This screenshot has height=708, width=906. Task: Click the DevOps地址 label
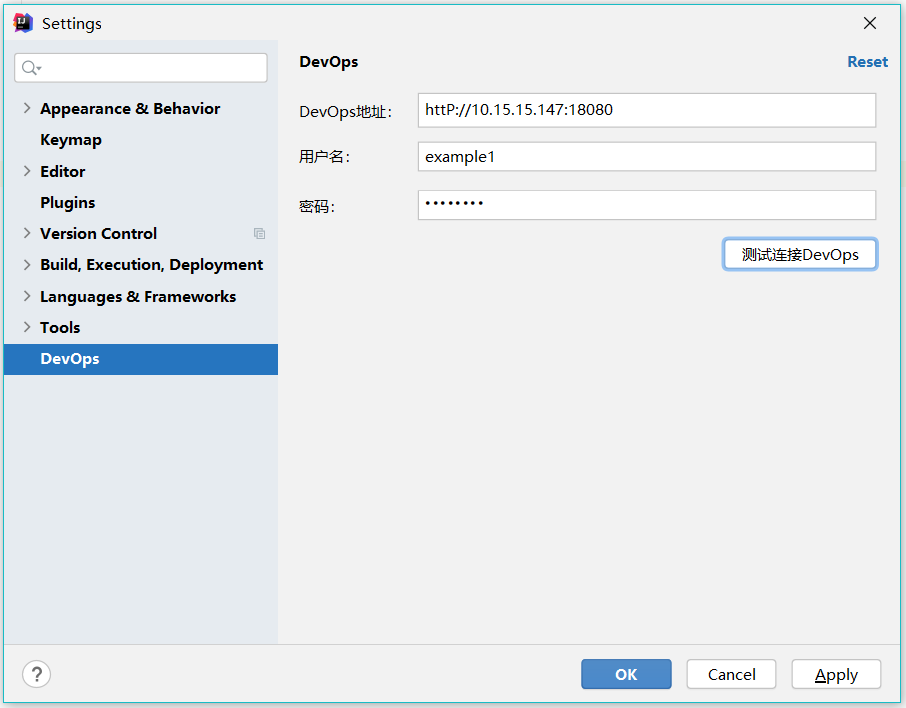tap(346, 112)
